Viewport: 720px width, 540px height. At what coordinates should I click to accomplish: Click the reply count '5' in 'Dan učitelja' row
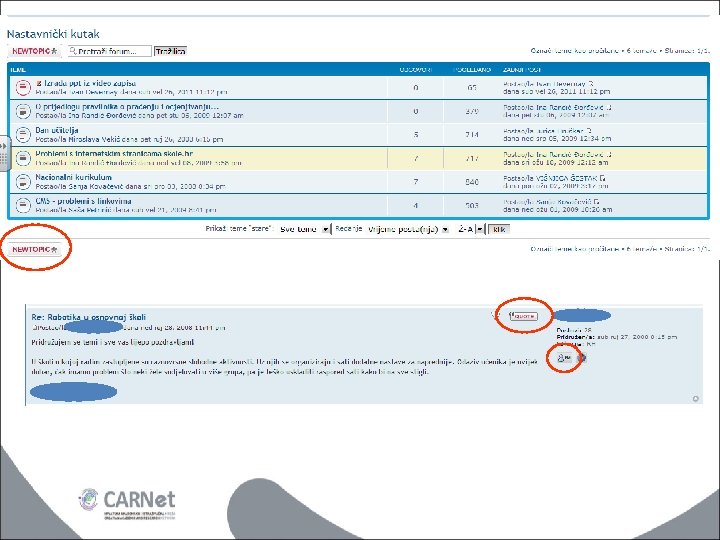[x=416, y=135]
